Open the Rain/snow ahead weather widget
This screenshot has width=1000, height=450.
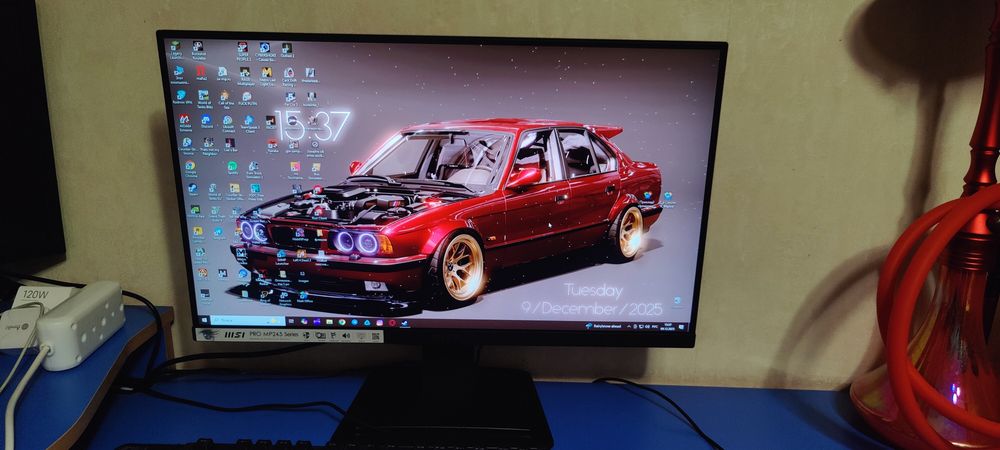tap(603, 326)
